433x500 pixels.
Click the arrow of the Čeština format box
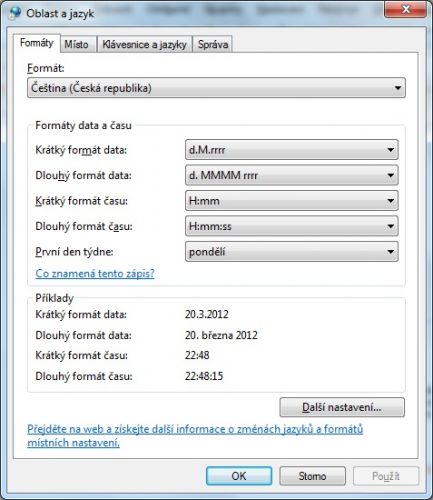398,88
